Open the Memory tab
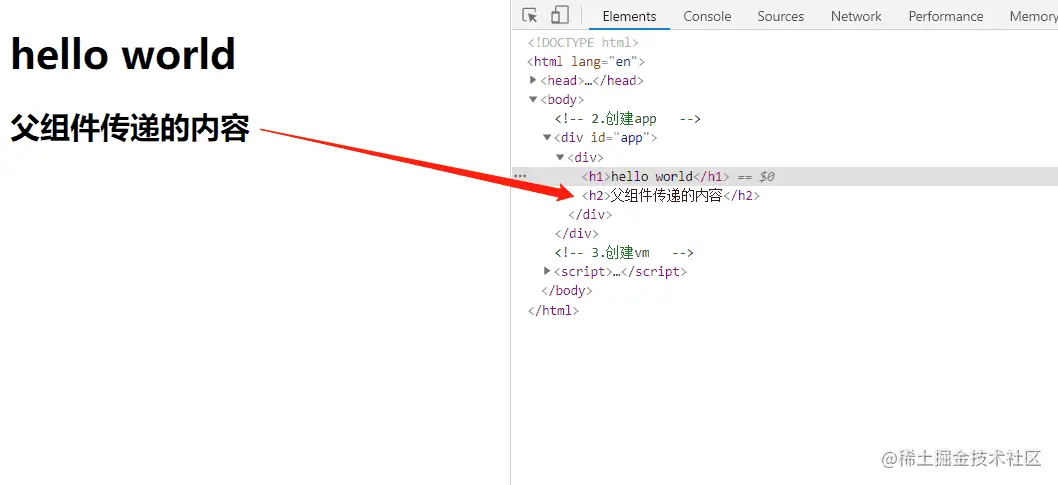Image resolution: width=1058 pixels, height=485 pixels. [x=1032, y=16]
